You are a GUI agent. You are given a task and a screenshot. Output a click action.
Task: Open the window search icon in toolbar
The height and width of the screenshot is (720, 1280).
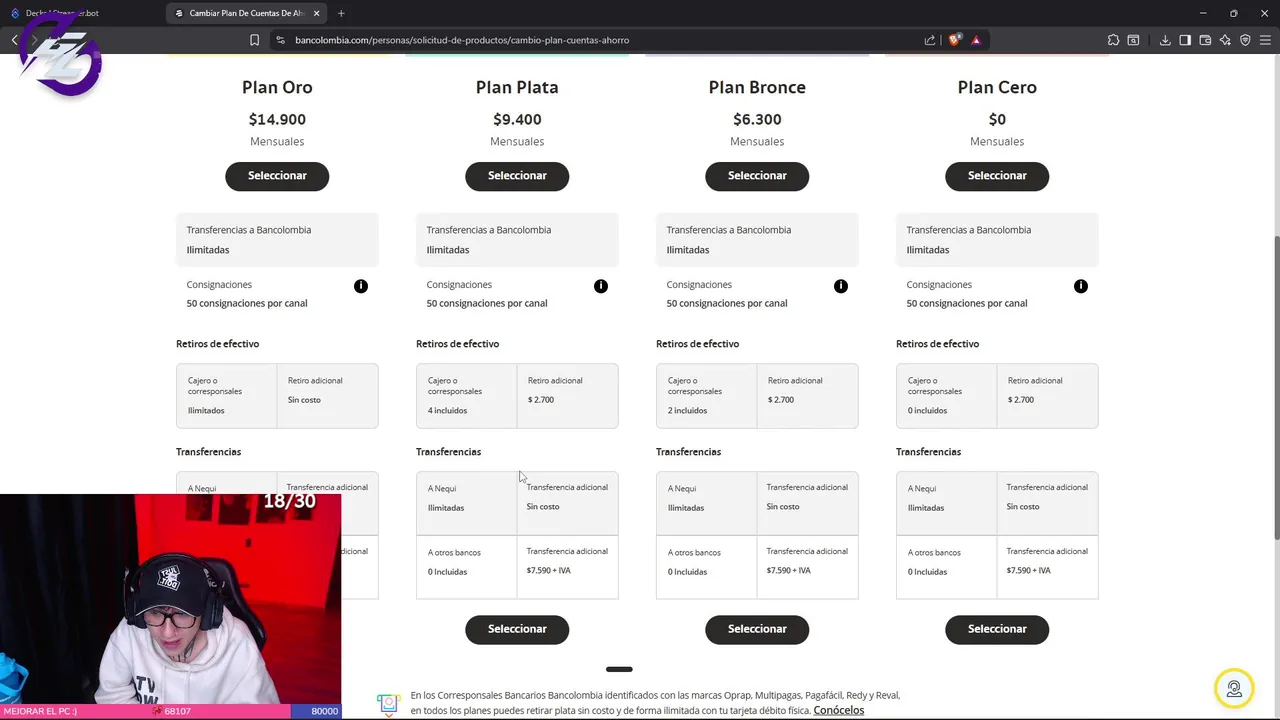pos(1133,40)
